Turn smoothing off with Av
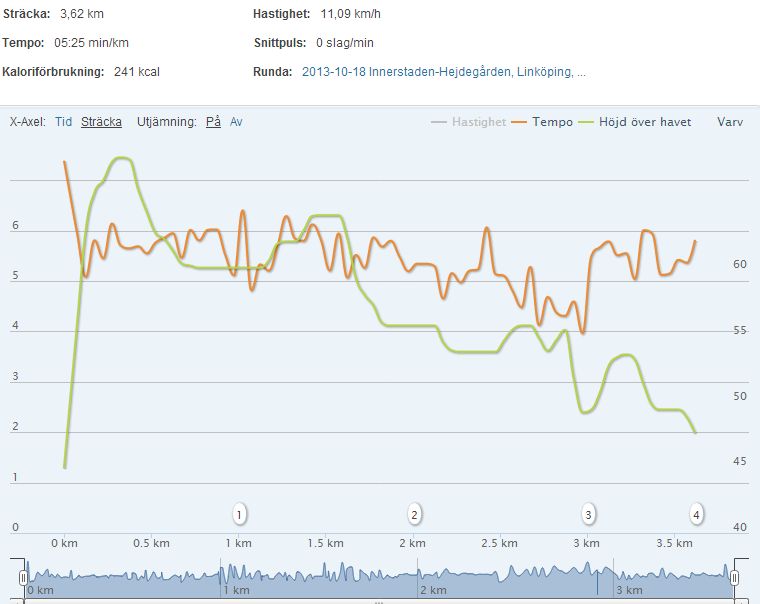Screen dimensions: 760x604 coord(236,122)
